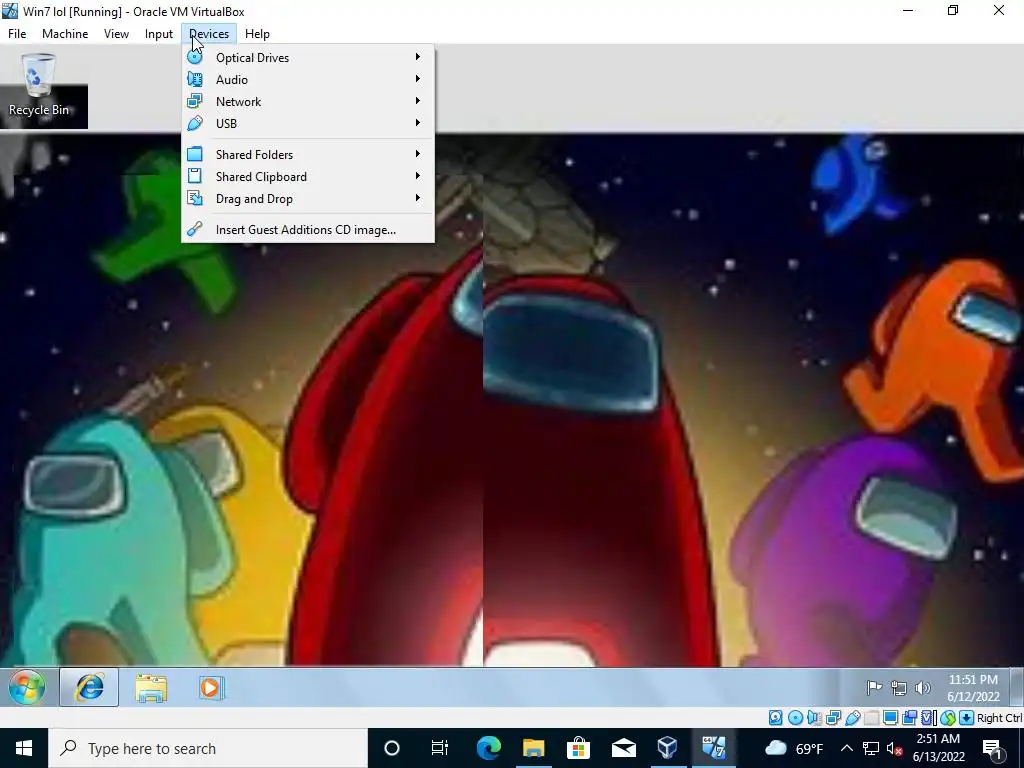Show hidden host tray icons chevron
Image resolution: width=1024 pixels, height=768 pixels.
click(846, 748)
